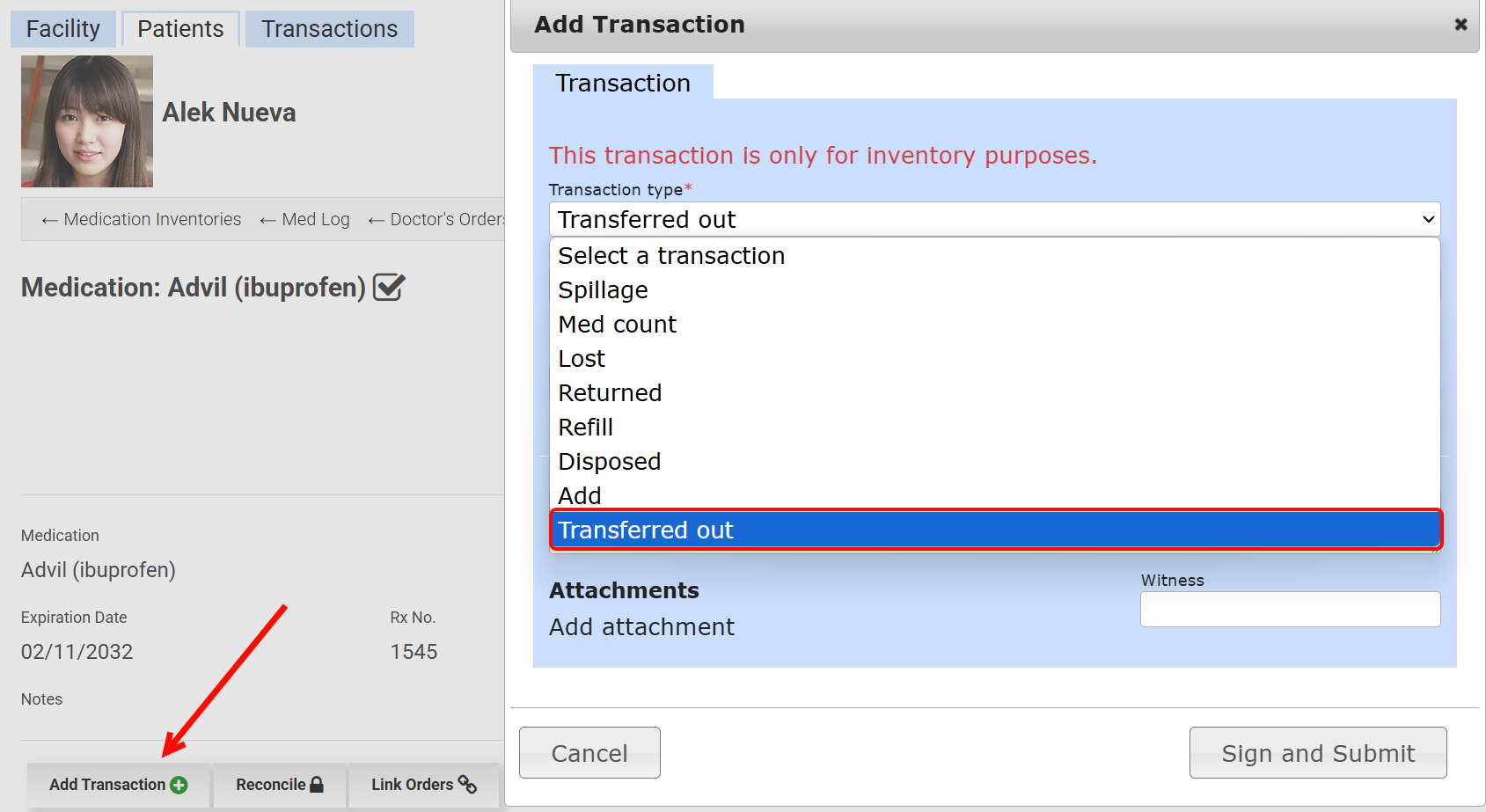The height and width of the screenshot is (812, 1486).
Task: Choose Refill from the list
Action: click(585, 428)
